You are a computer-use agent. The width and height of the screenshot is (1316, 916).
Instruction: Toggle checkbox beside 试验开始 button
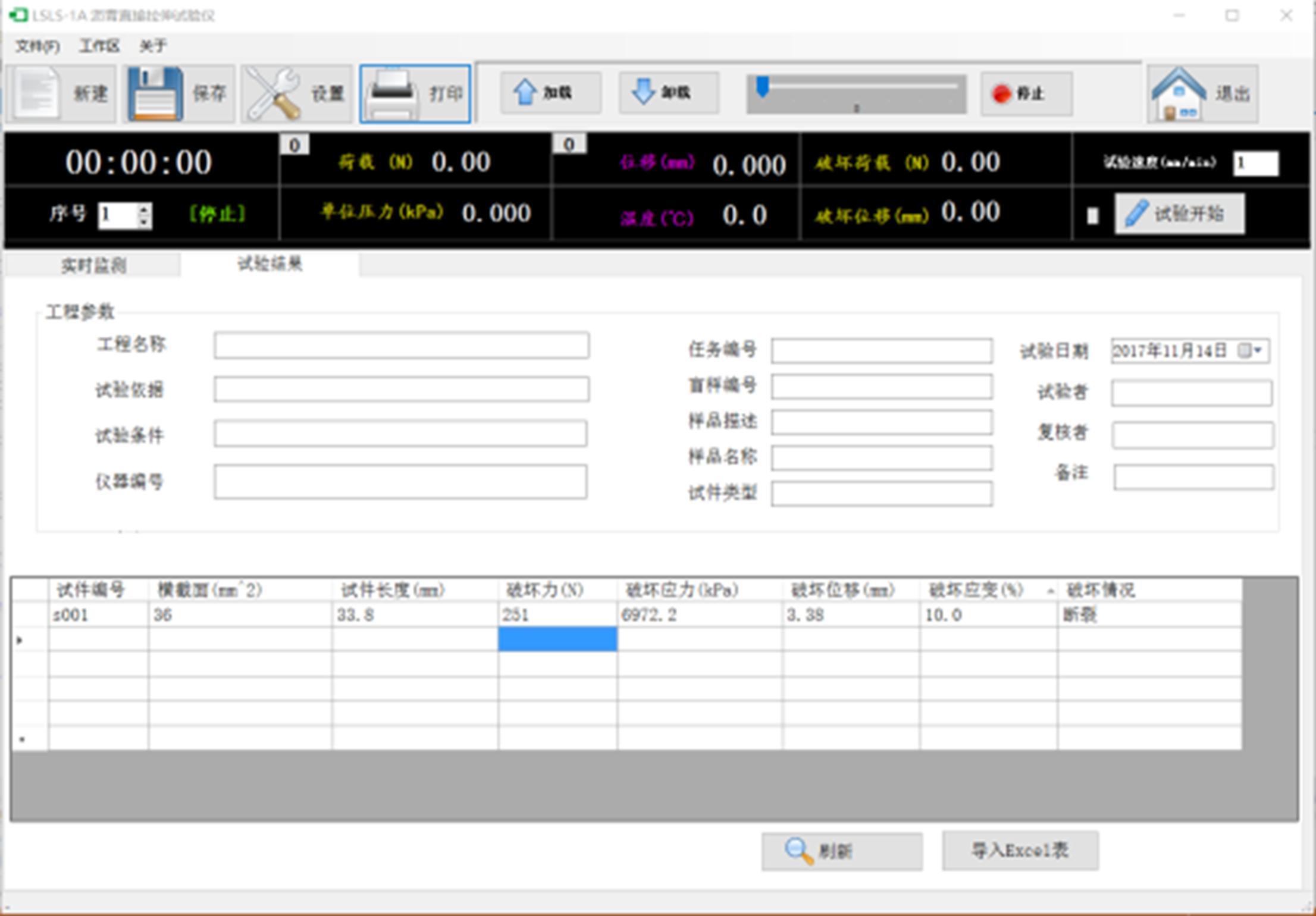(1092, 215)
